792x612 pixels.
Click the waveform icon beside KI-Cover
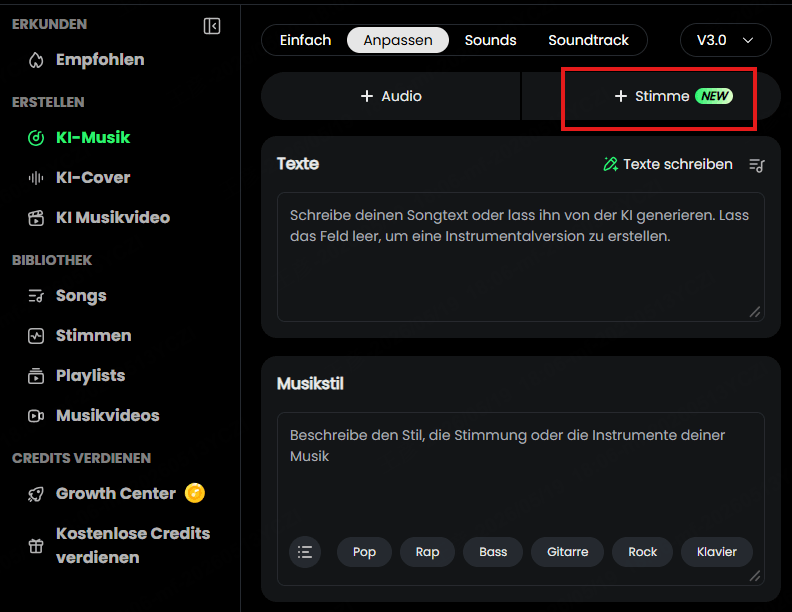[x=36, y=178]
